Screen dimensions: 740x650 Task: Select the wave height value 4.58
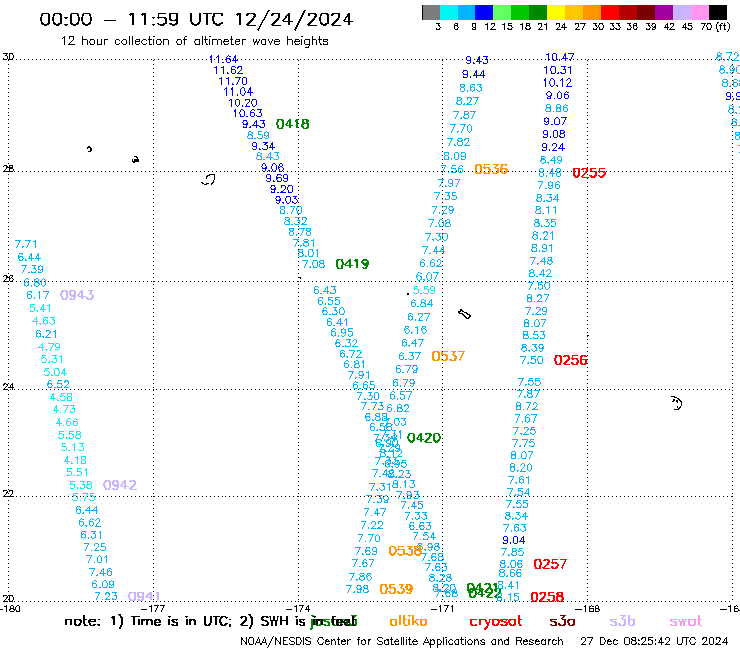click(x=61, y=397)
